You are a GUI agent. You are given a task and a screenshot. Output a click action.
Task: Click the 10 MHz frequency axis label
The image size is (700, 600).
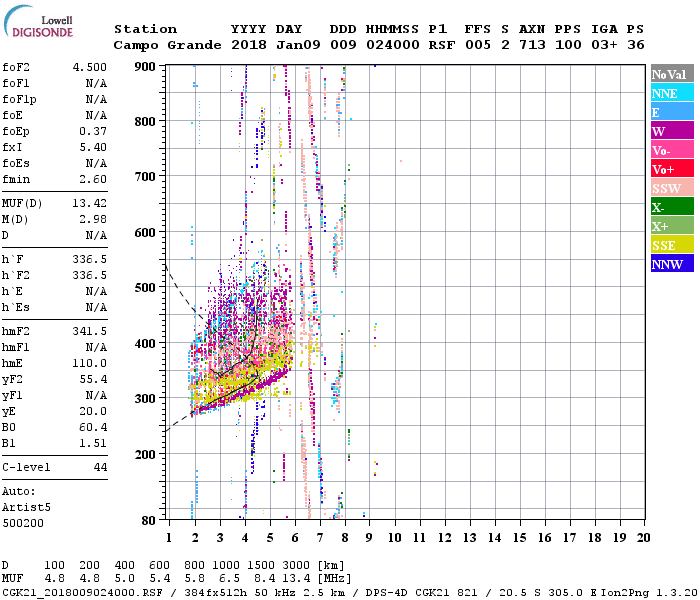click(x=394, y=538)
